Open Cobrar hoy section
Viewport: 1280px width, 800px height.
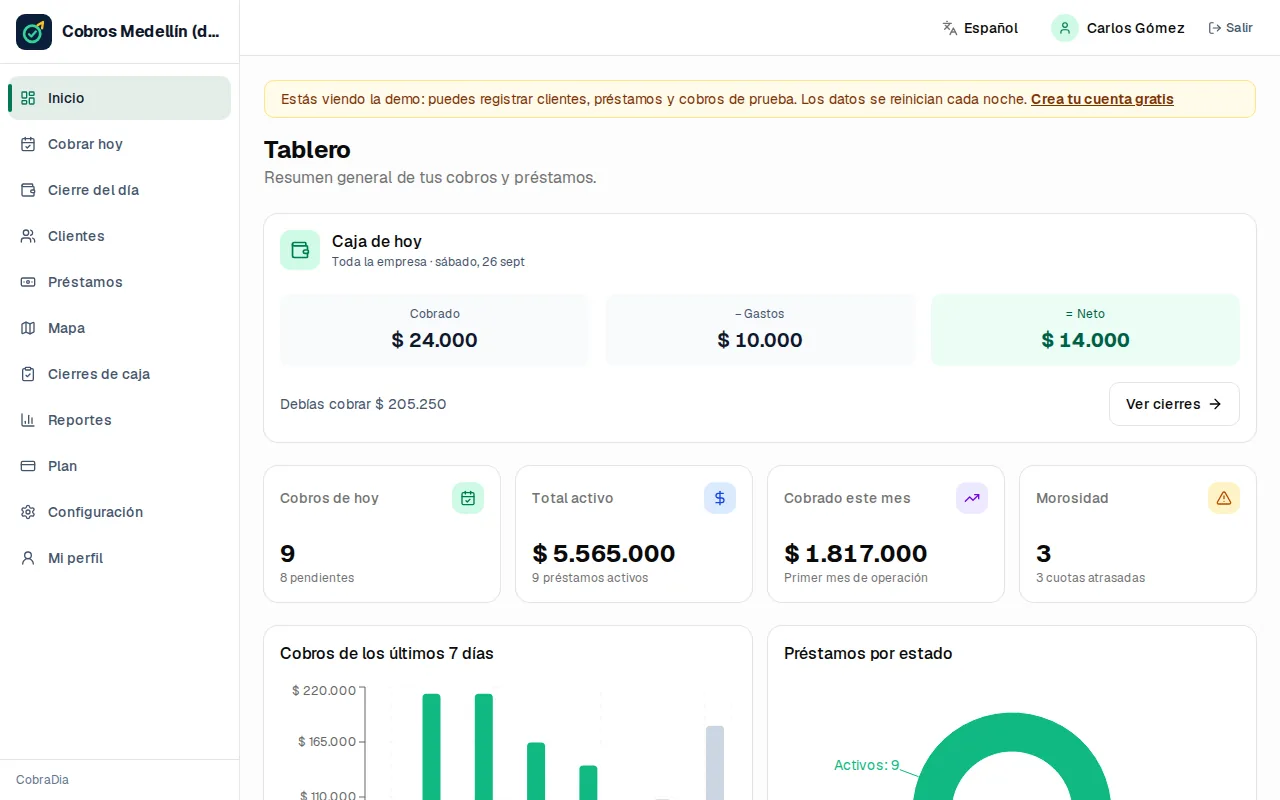(120, 144)
